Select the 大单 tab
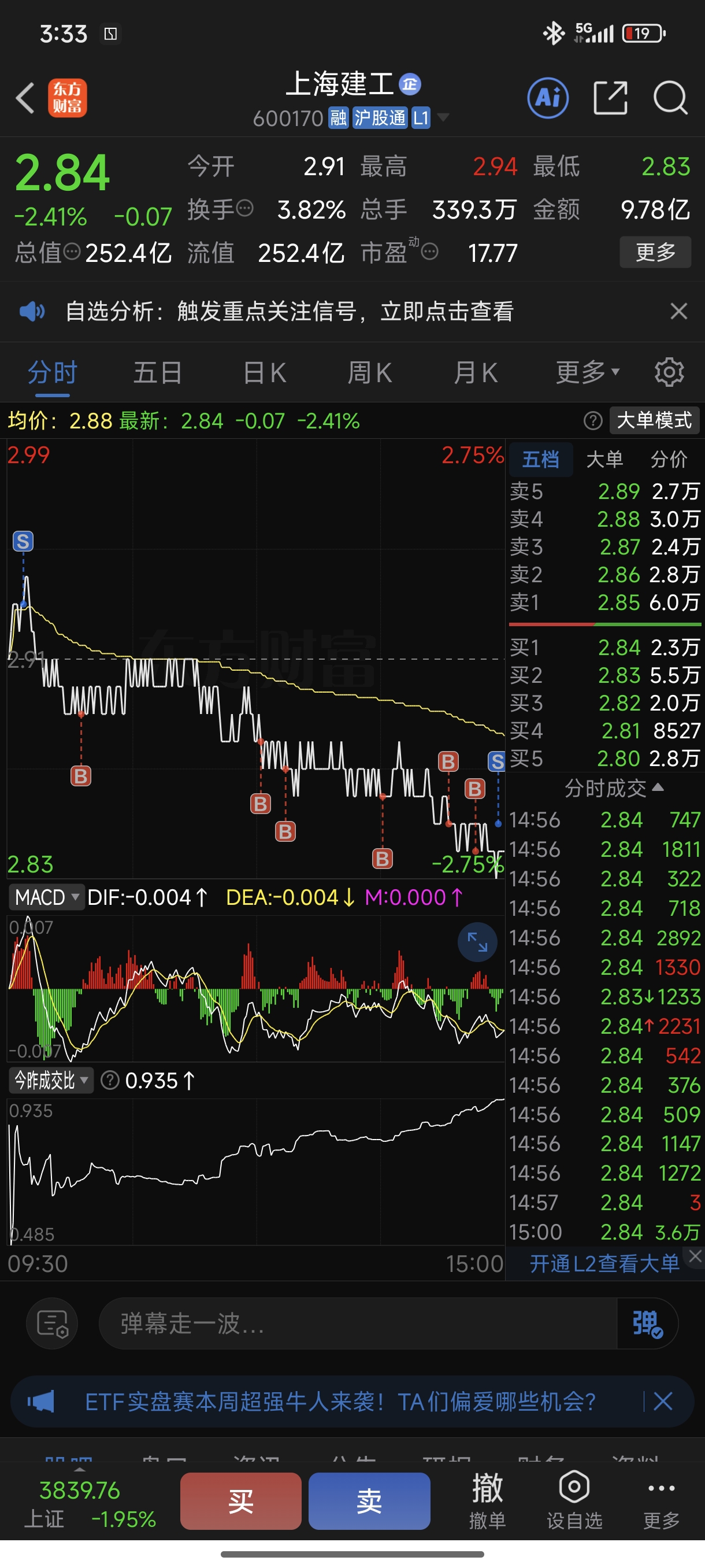The height and width of the screenshot is (1568, 705). point(604,459)
